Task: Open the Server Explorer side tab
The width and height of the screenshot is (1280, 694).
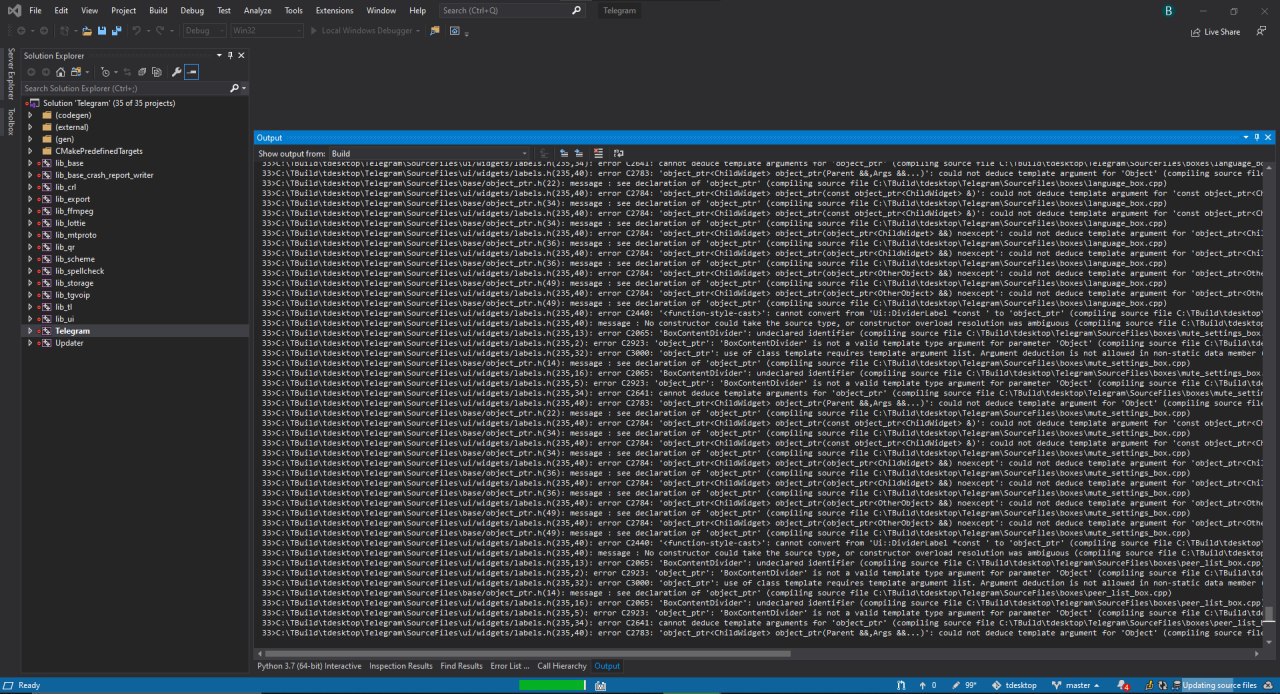Action: [11, 73]
